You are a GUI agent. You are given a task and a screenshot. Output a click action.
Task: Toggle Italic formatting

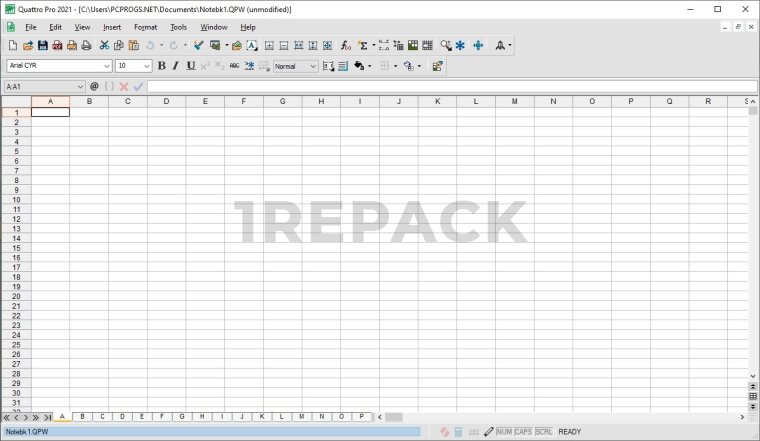pyautogui.click(x=176, y=66)
